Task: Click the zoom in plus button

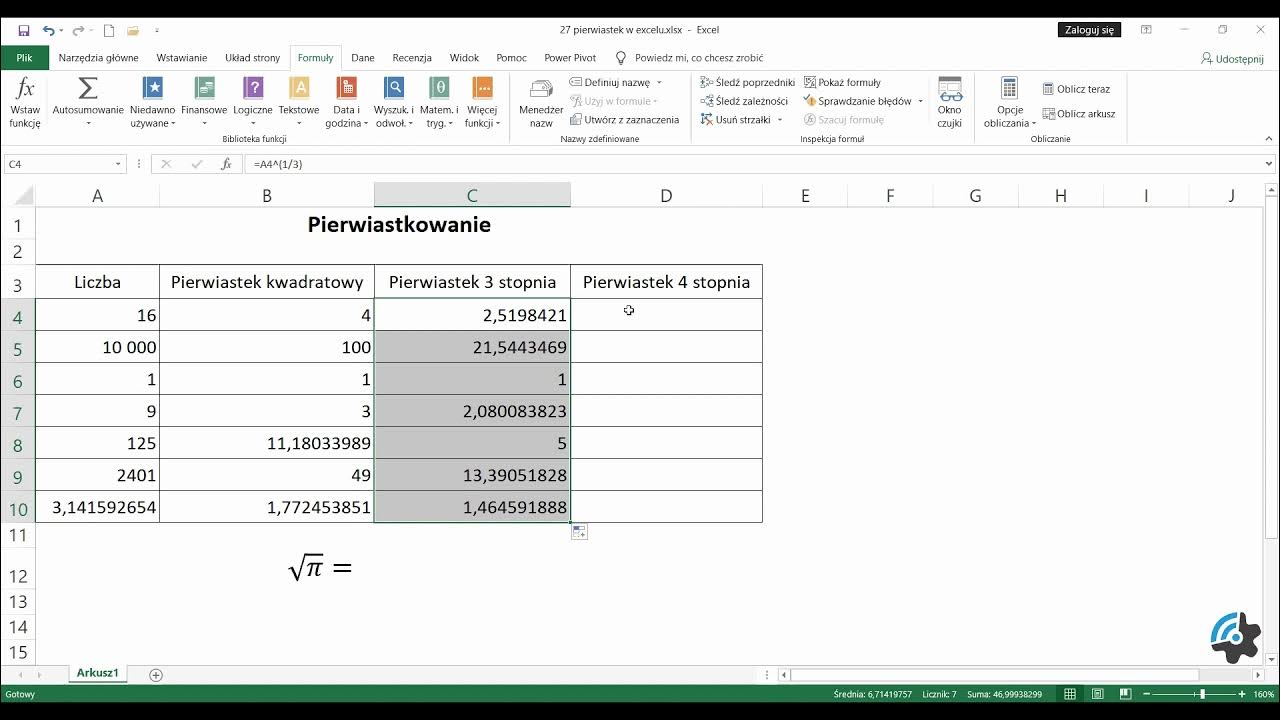Action: 1242,694
